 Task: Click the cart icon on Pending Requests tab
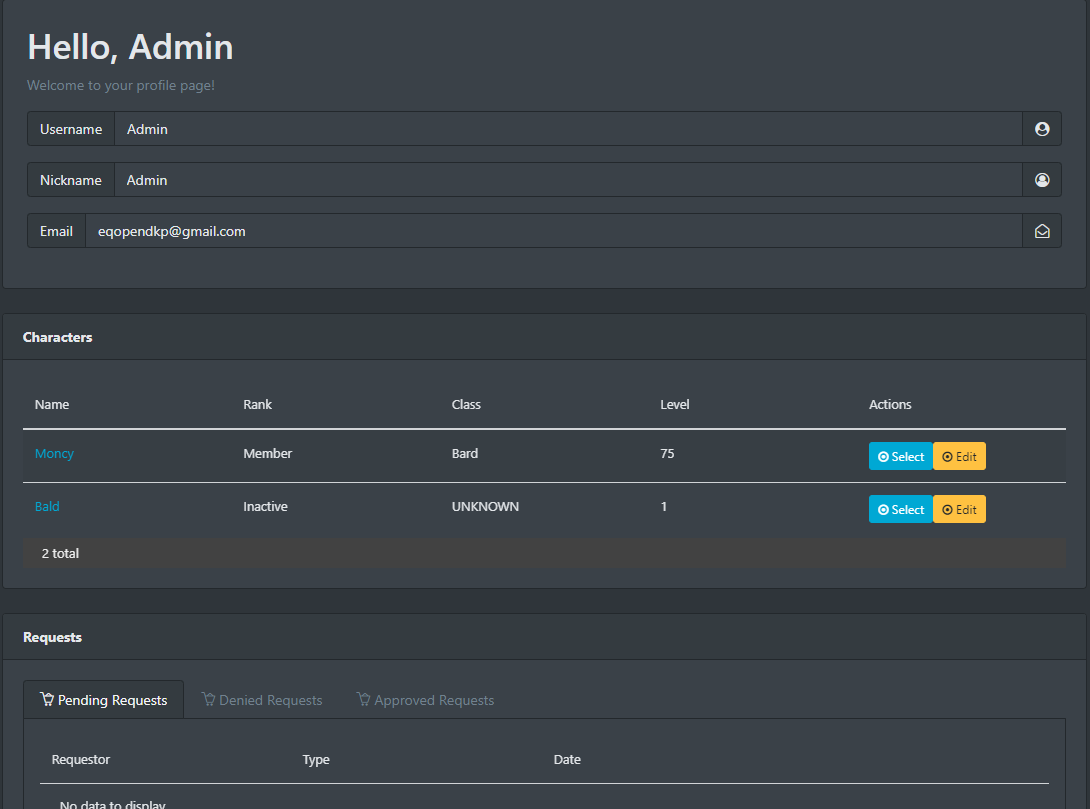47,699
